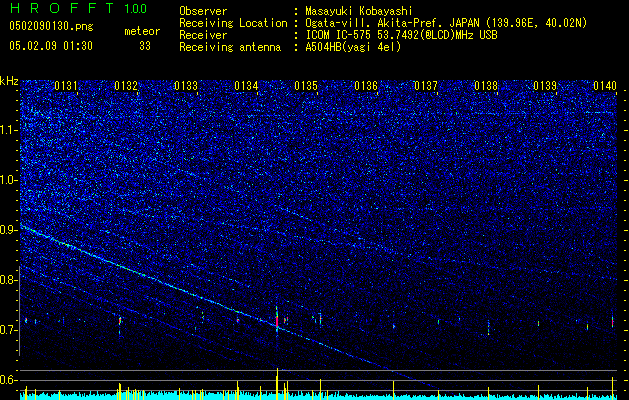Click the date stamp 05.02.09 01:30

[x=51, y=46]
